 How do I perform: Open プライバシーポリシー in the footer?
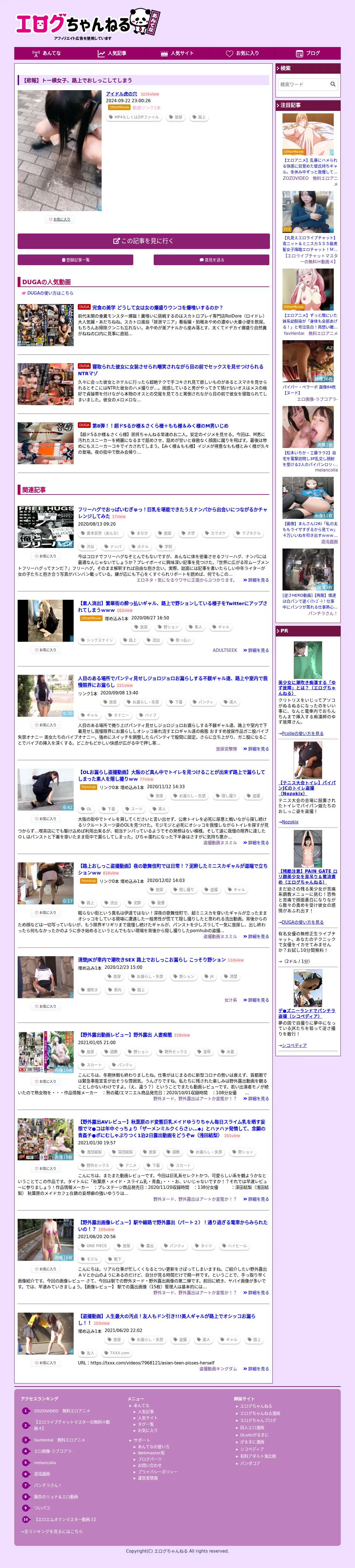click(x=157, y=1472)
